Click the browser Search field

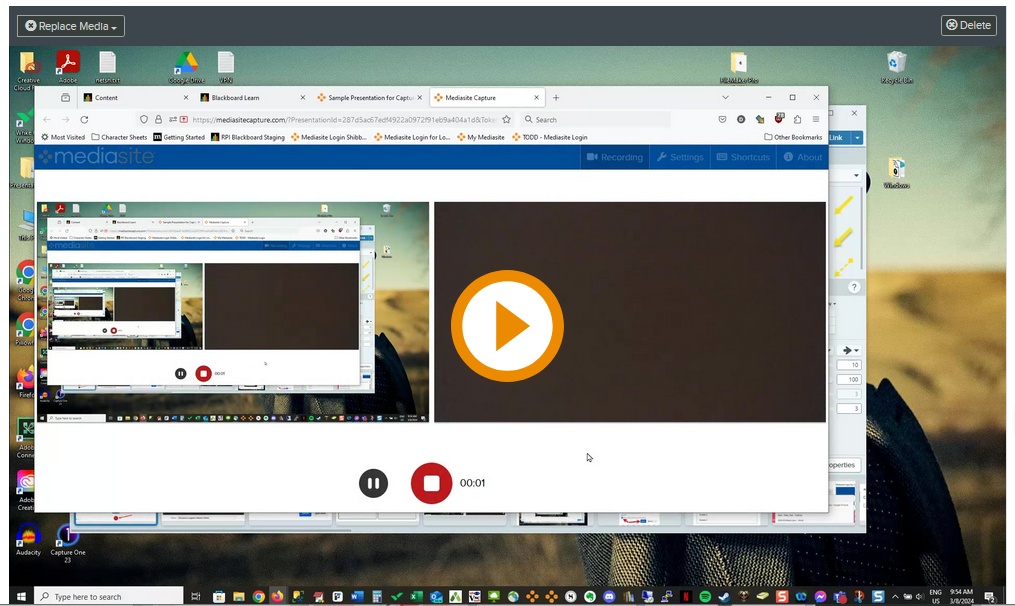click(596, 120)
